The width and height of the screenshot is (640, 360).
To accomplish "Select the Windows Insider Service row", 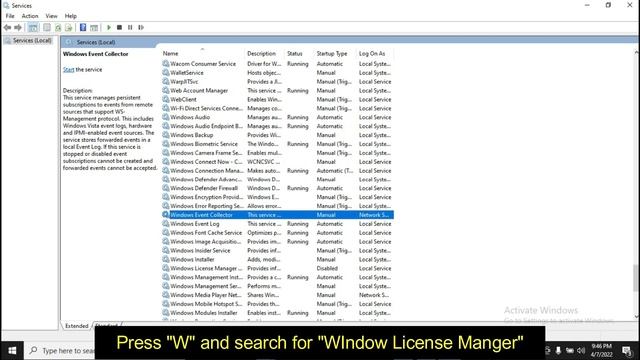I will tap(278, 251).
